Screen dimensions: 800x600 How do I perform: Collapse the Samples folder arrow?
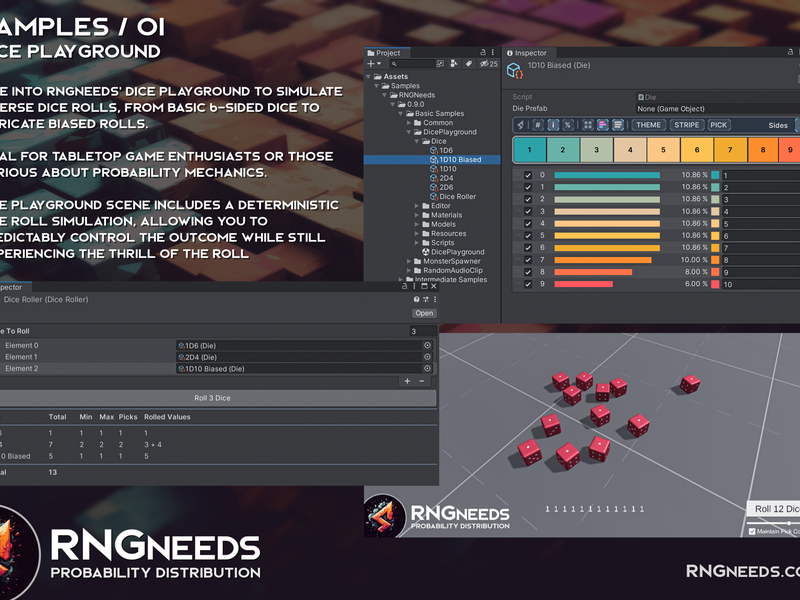point(377,86)
